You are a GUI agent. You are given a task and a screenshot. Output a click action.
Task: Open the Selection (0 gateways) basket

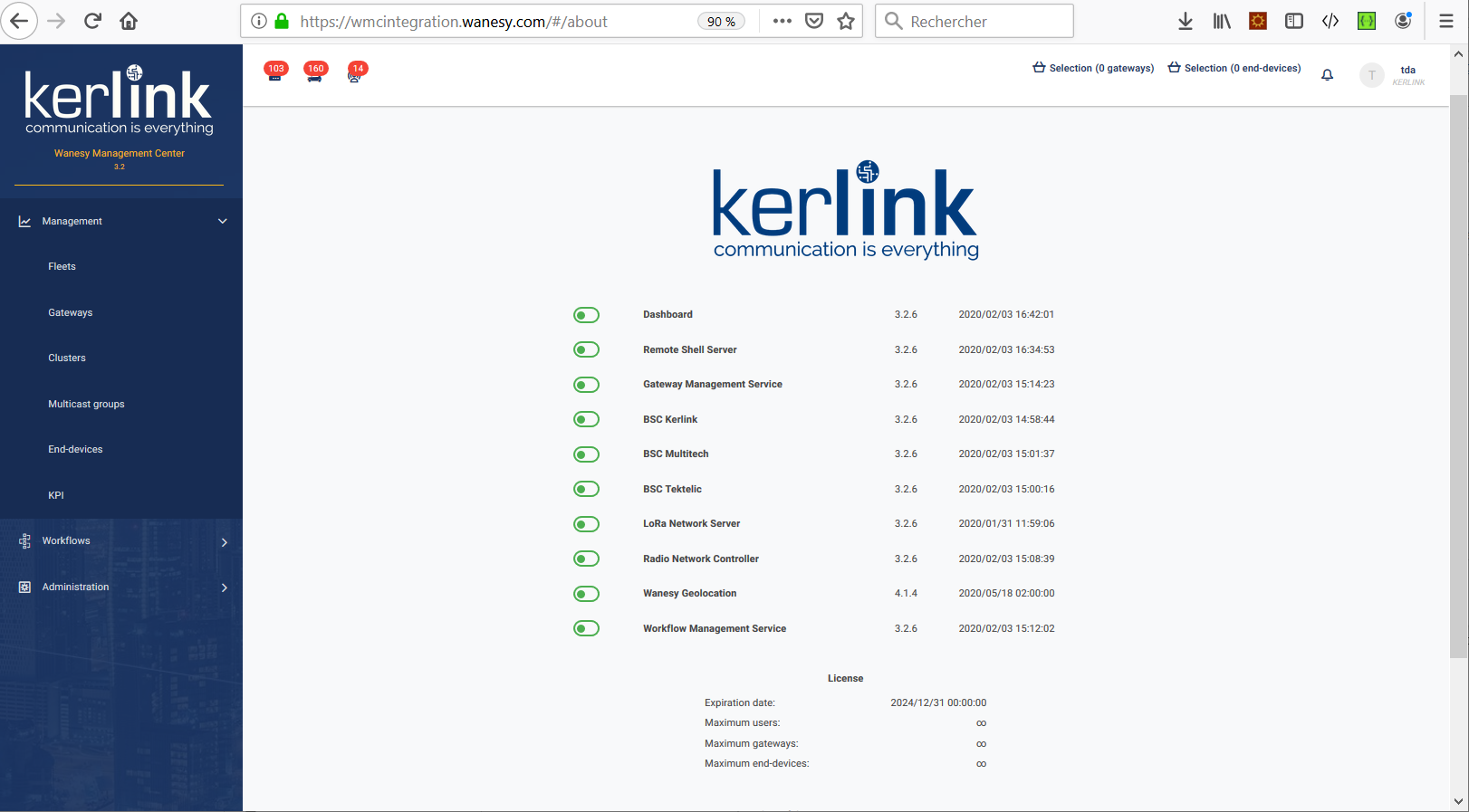coord(1093,68)
